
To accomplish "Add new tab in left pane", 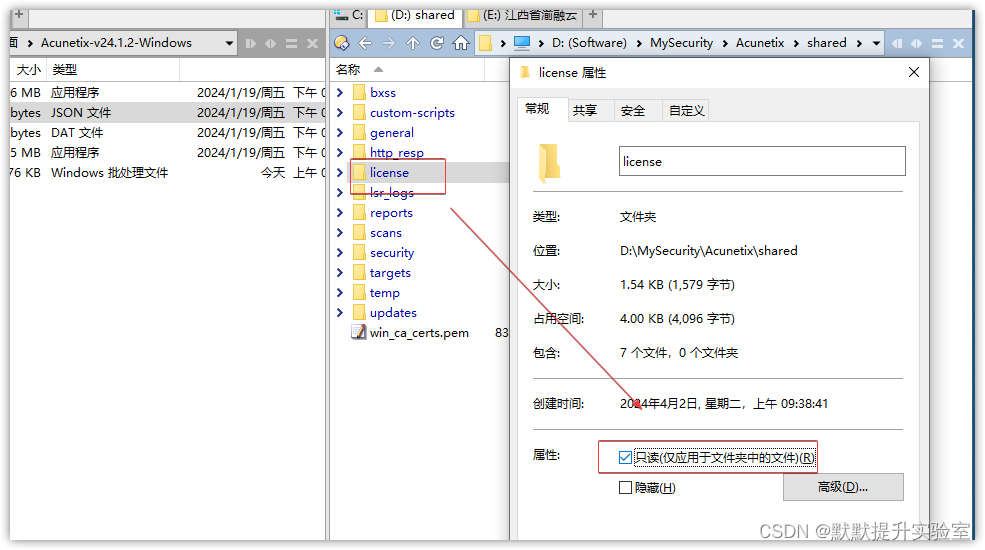I will 19,14.
